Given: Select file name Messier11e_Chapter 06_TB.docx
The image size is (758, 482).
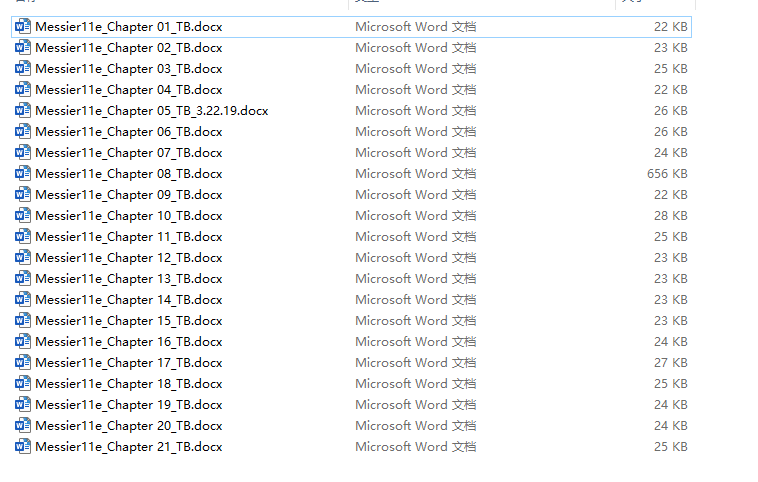Looking at the screenshot, I should [129, 132].
